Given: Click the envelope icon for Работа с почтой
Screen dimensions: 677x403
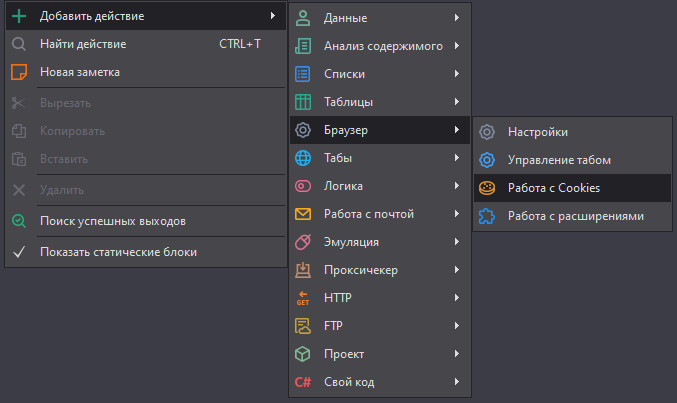Looking at the screenshot, I should pyautogui.click(x=303, y=214).
